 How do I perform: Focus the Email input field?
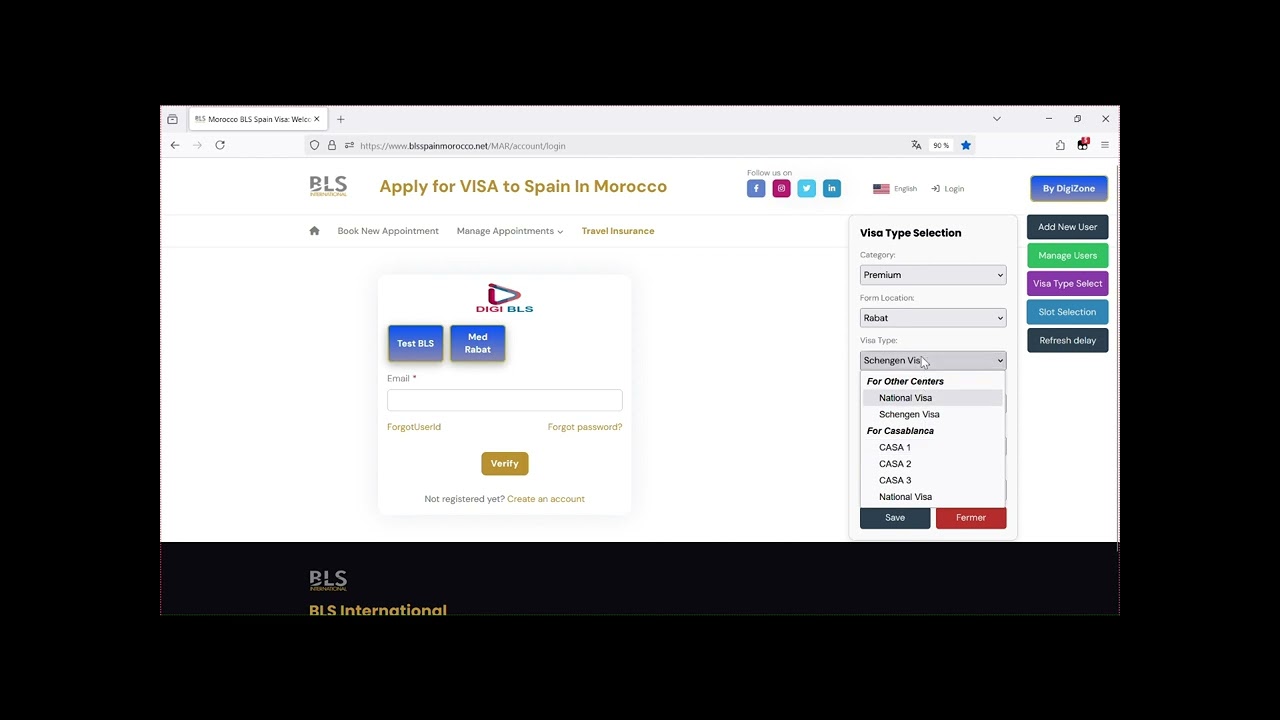click(504, 400)
